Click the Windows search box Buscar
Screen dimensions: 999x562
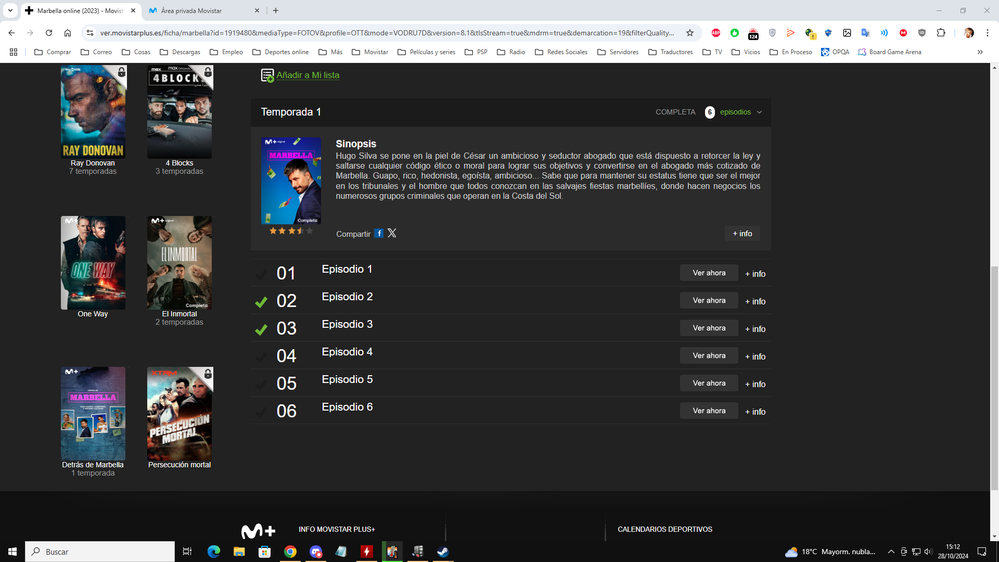pyautogui.click(x=99, y=552)
